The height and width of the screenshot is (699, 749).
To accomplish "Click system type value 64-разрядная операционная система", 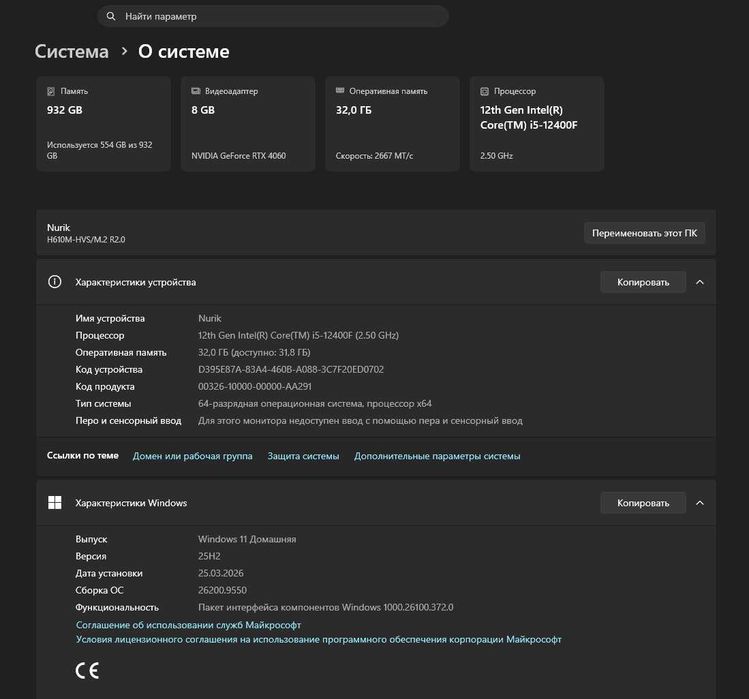I will pyautogui.click(x=315, y=403).
